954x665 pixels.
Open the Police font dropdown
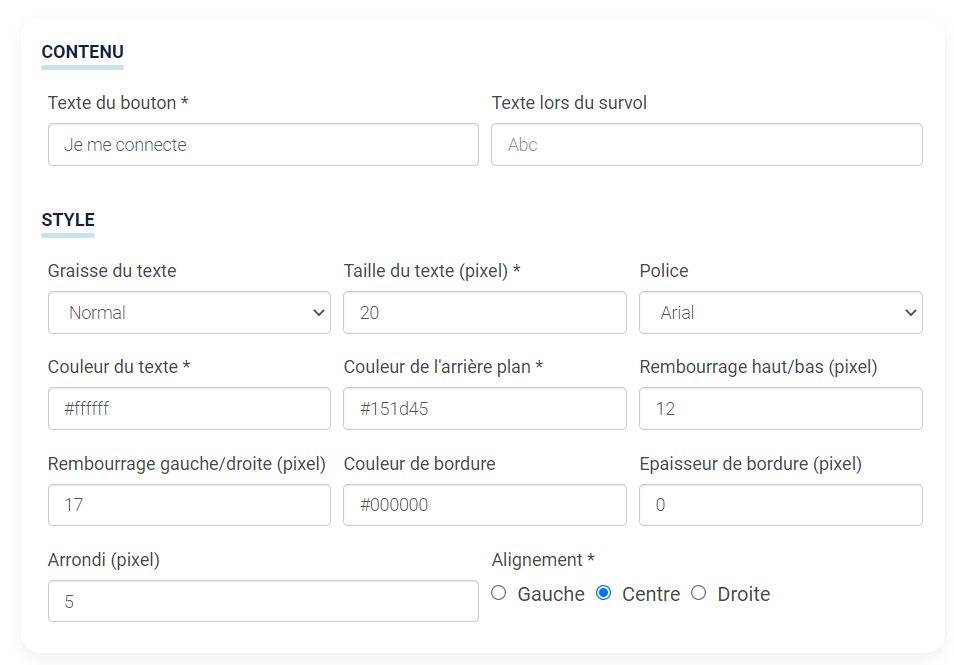coord(781,313)
